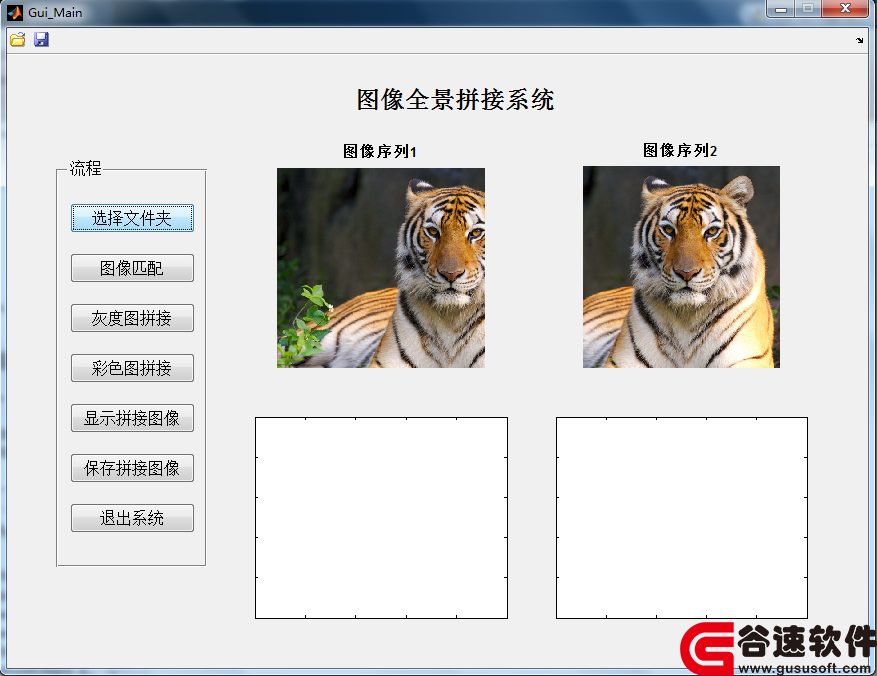
Task: Click the 保存拼接图像 button
Action: tap(132, 468)
